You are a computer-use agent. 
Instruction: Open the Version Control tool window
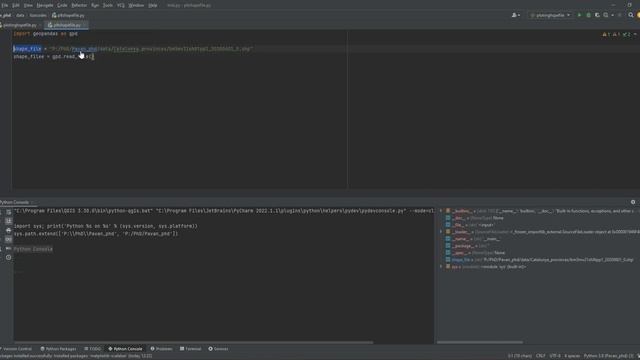click(16, 349)
